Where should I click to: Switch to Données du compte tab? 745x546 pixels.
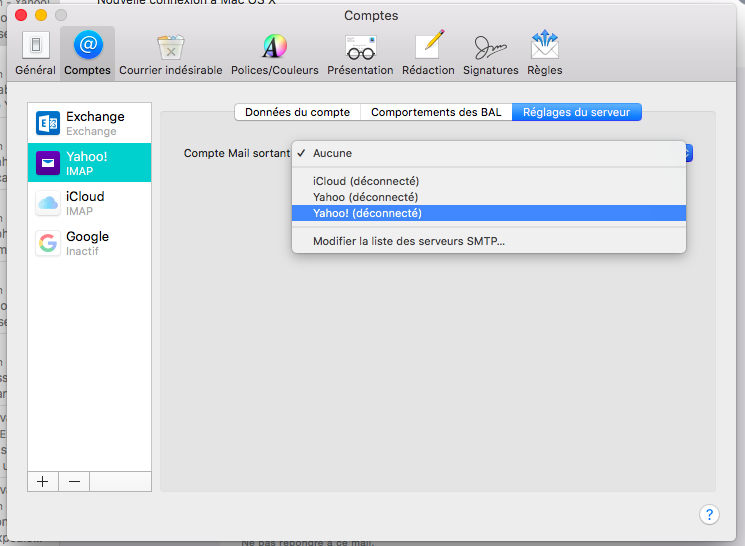pos(297,112)
